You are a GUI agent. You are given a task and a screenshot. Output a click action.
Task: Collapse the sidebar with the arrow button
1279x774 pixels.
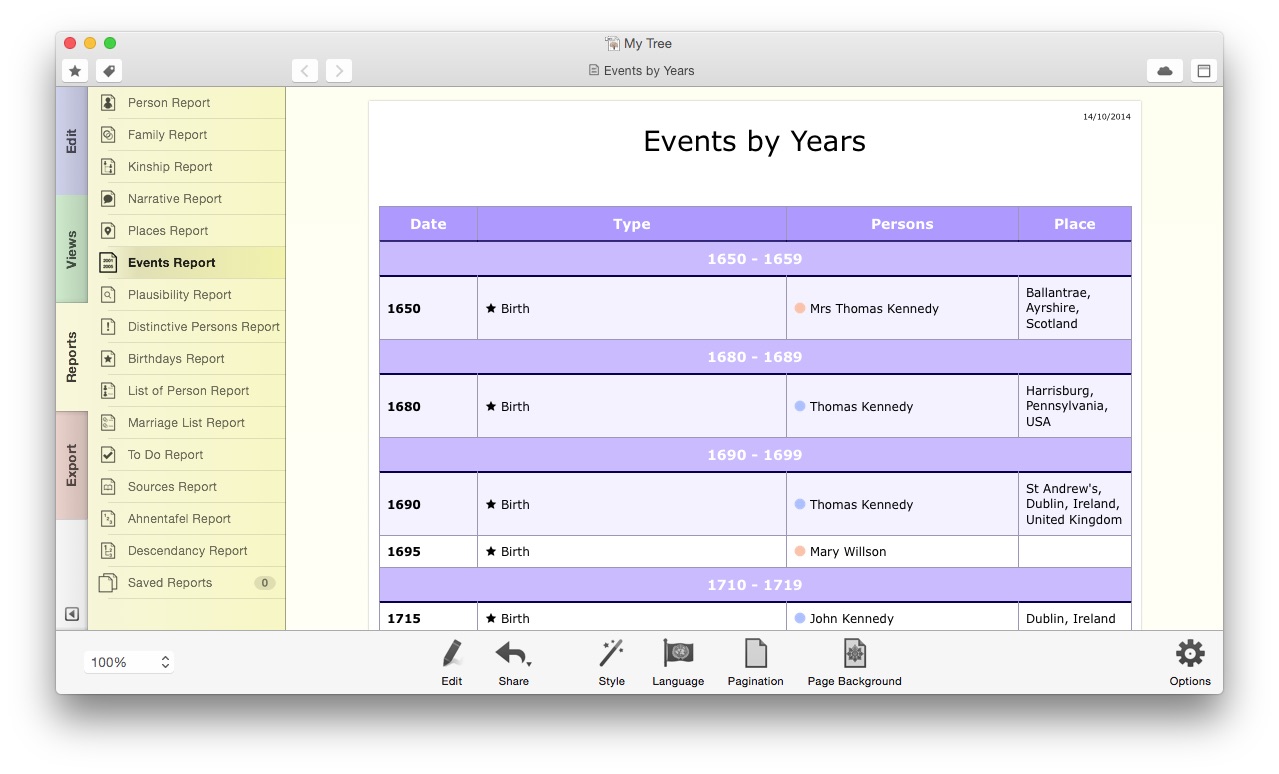click(72, 614)
